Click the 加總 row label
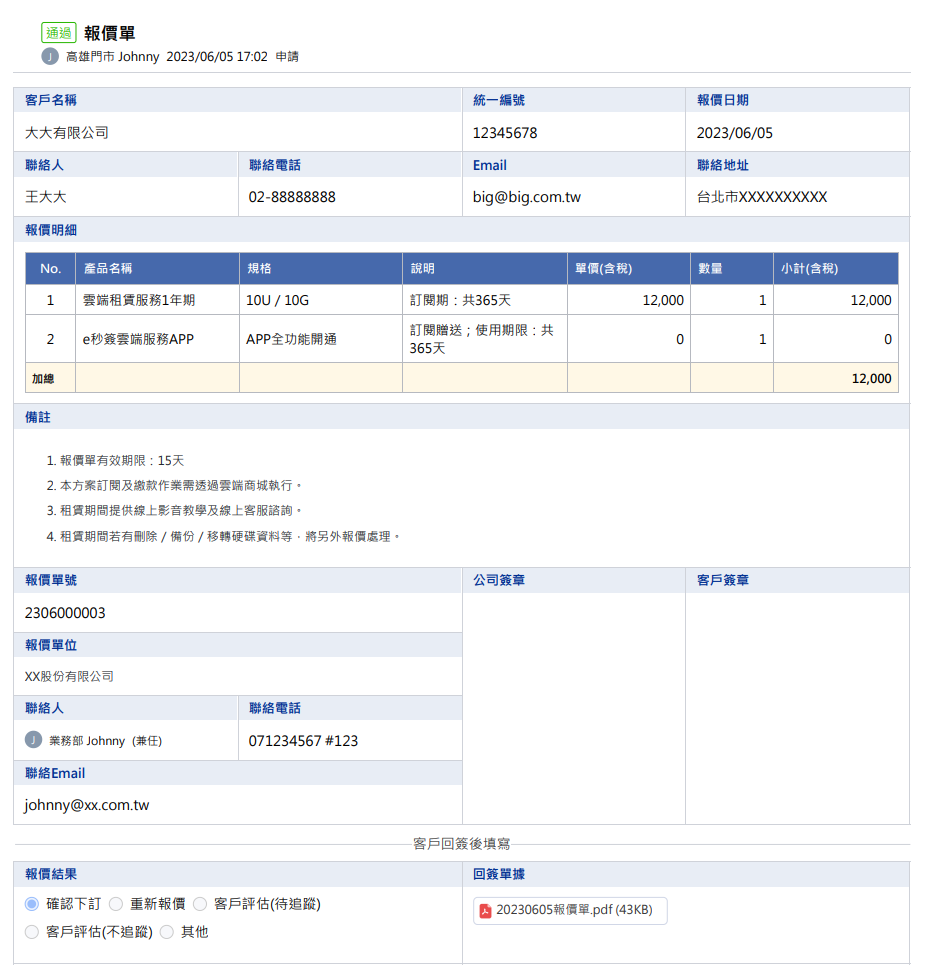This screenshot has width=929, height=978. [x=43, y=379]
